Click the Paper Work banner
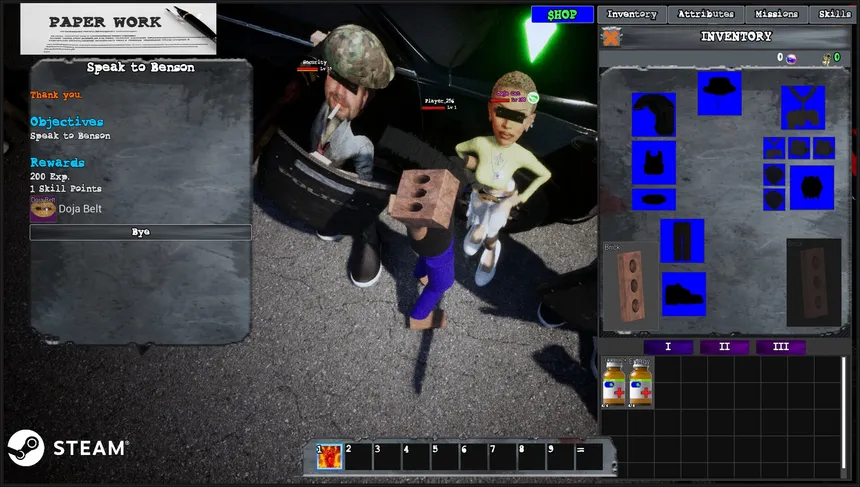 [x=118, y=29]
